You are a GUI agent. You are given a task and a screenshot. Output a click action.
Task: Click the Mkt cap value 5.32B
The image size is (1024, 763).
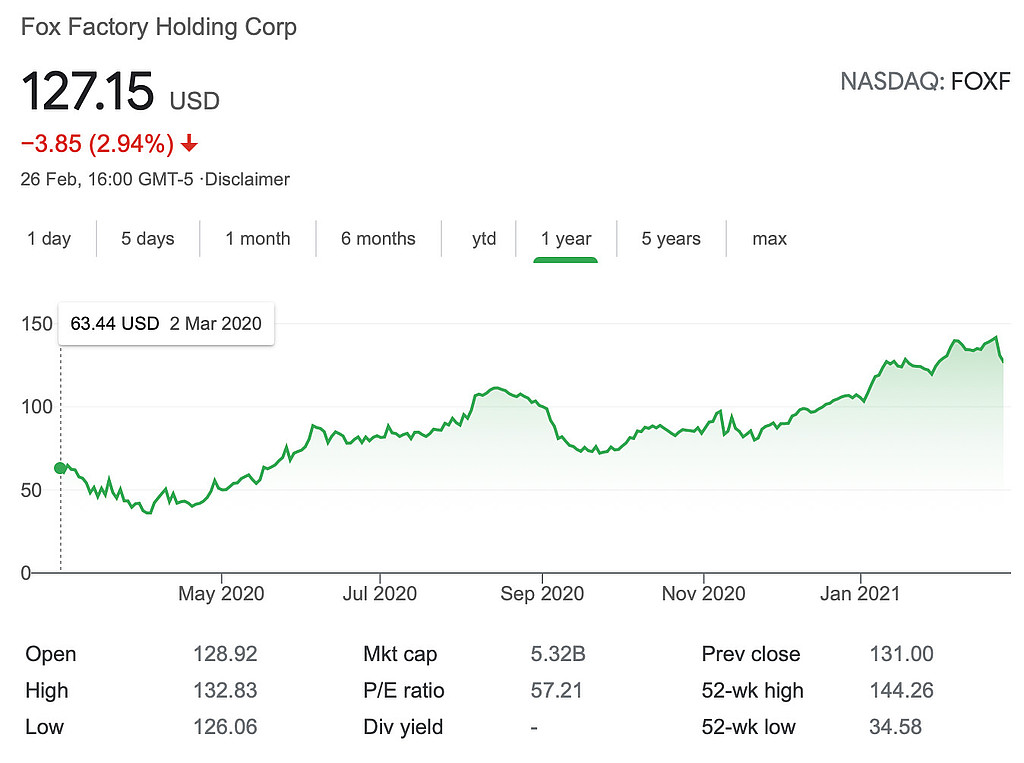[x=558, y=655]
